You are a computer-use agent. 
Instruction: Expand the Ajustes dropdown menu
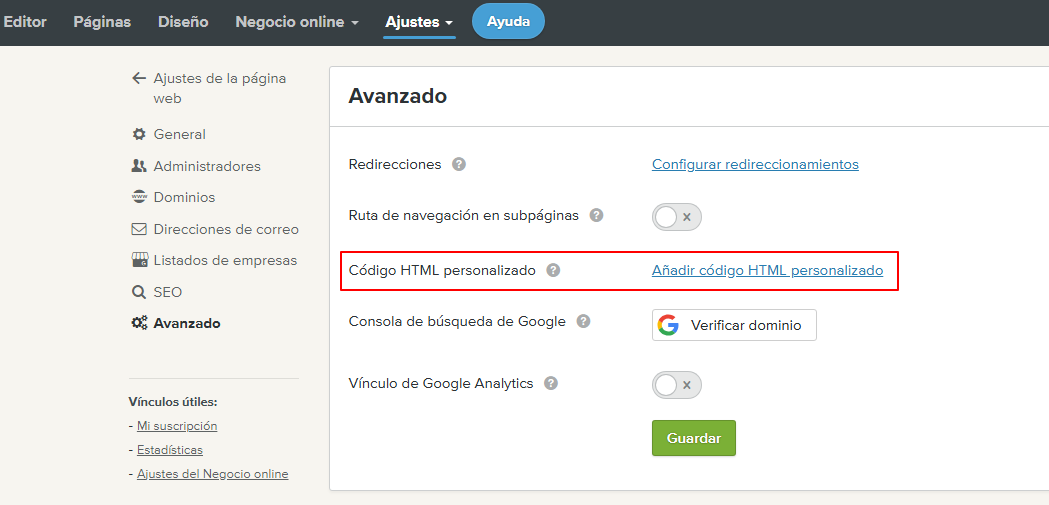[x=419, y=22]
